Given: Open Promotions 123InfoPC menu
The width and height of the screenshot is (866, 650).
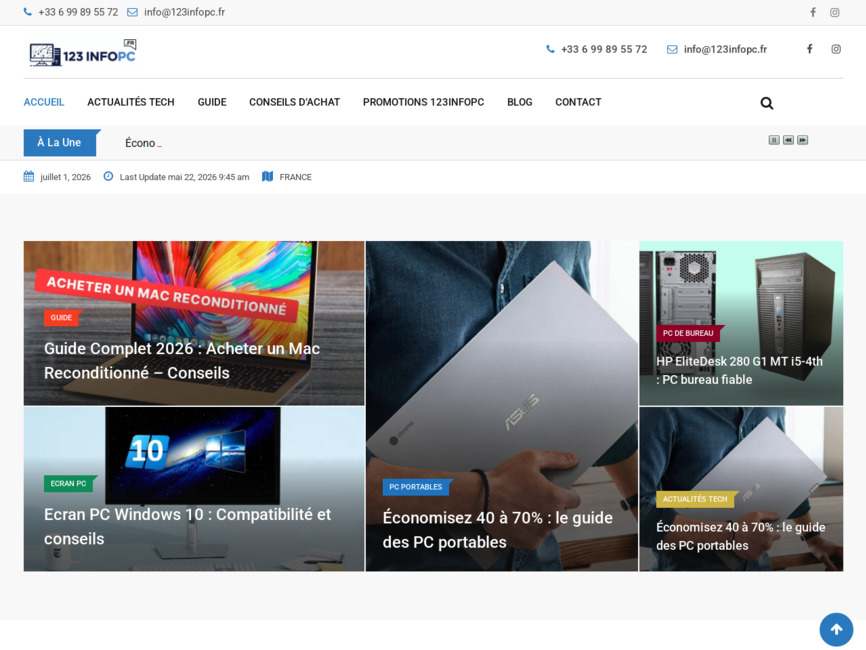Looking at the screenshot, I should [x=424, y=102].
